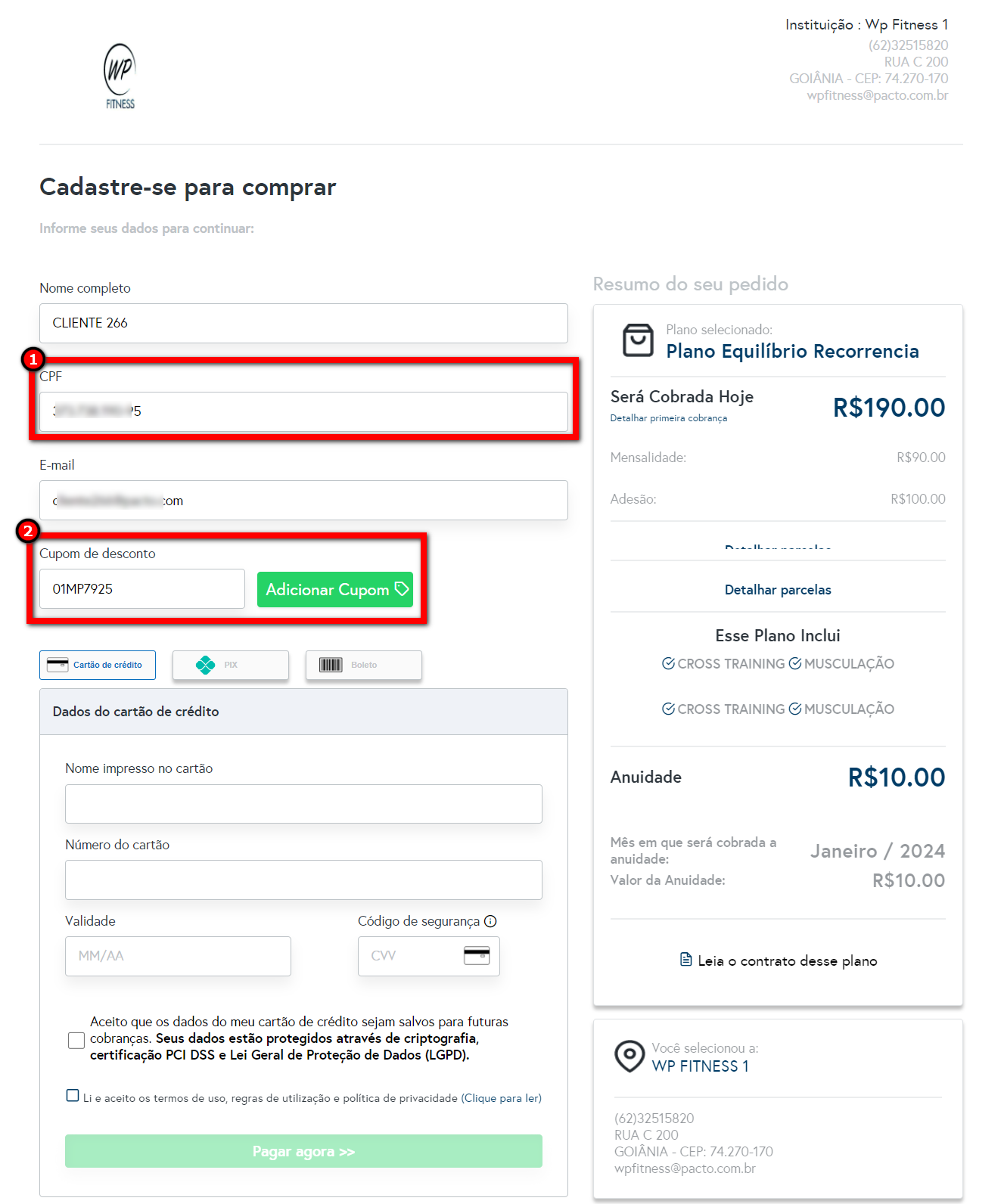Image resolution: width=1001 pixels, height=1204 pixels.
Task: Enable saving card data for future charges
Action: [x=76, y=1041]
